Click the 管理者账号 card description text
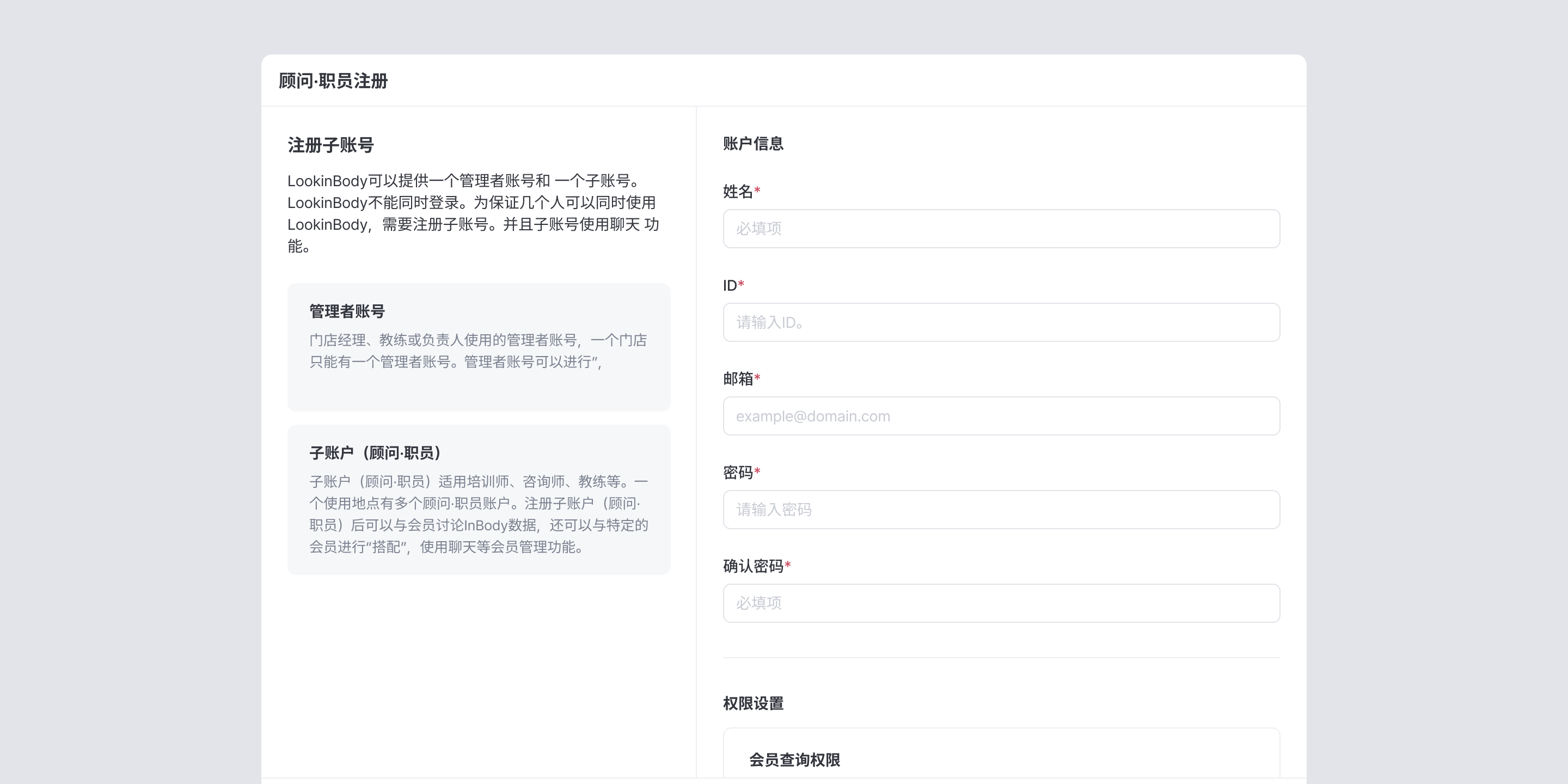This screenshot has height=784, width=1568. (479, 351)
